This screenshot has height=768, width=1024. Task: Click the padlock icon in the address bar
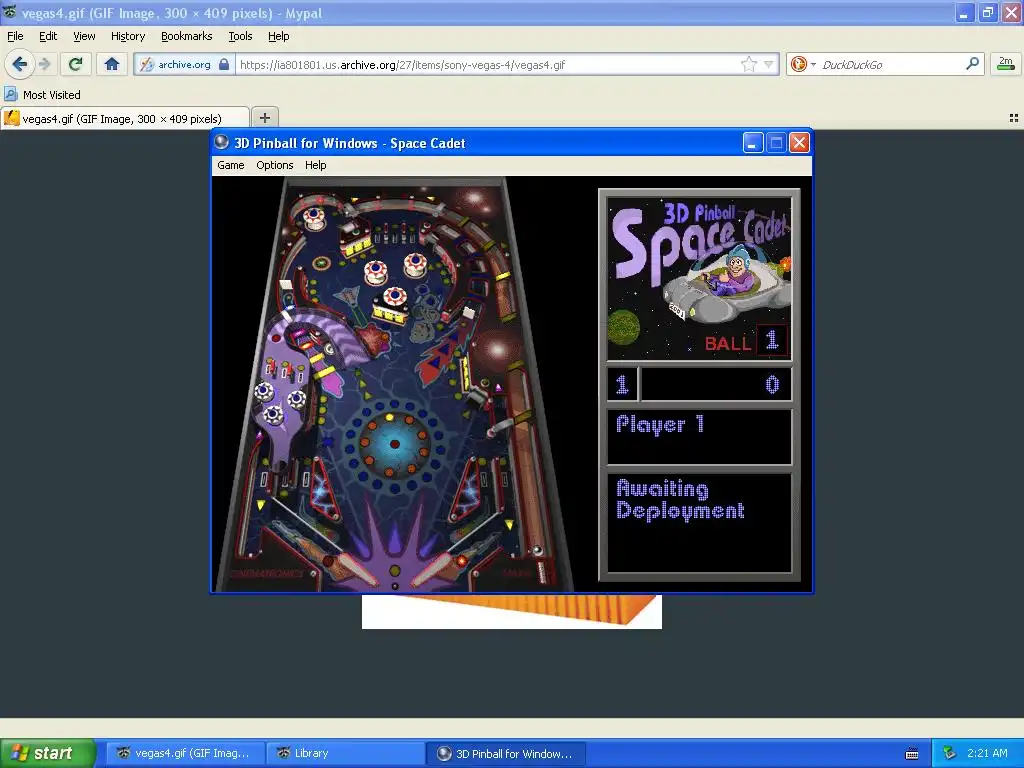224,64
